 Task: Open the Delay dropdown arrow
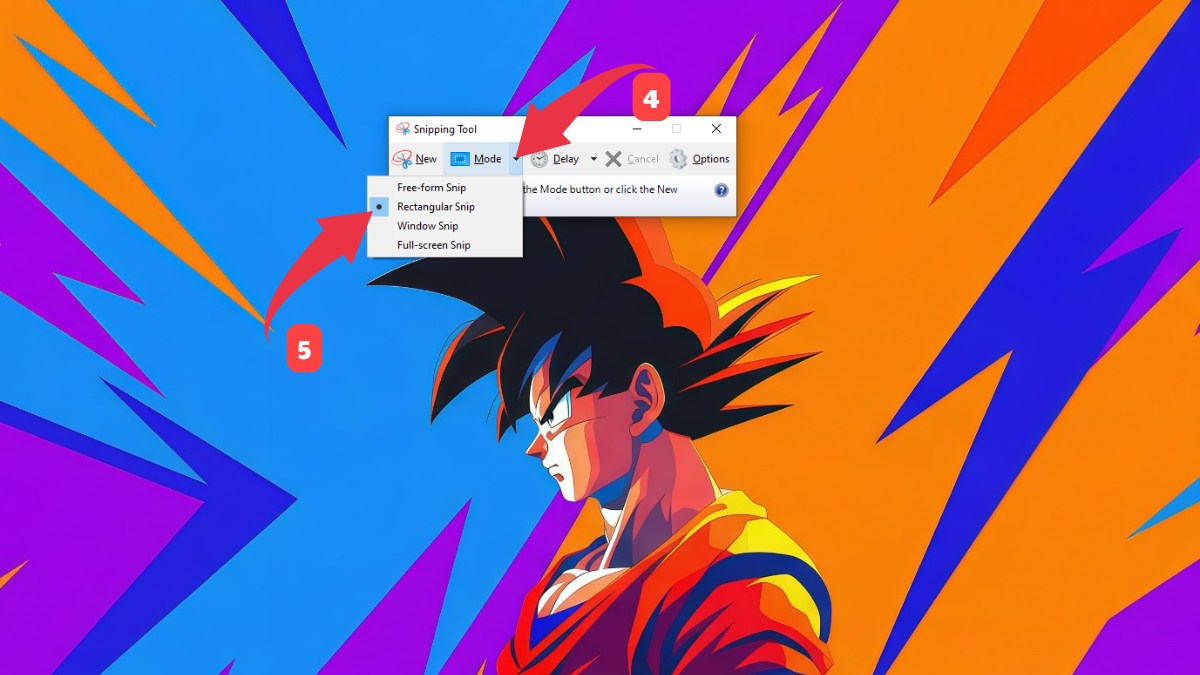pos(594,159)
